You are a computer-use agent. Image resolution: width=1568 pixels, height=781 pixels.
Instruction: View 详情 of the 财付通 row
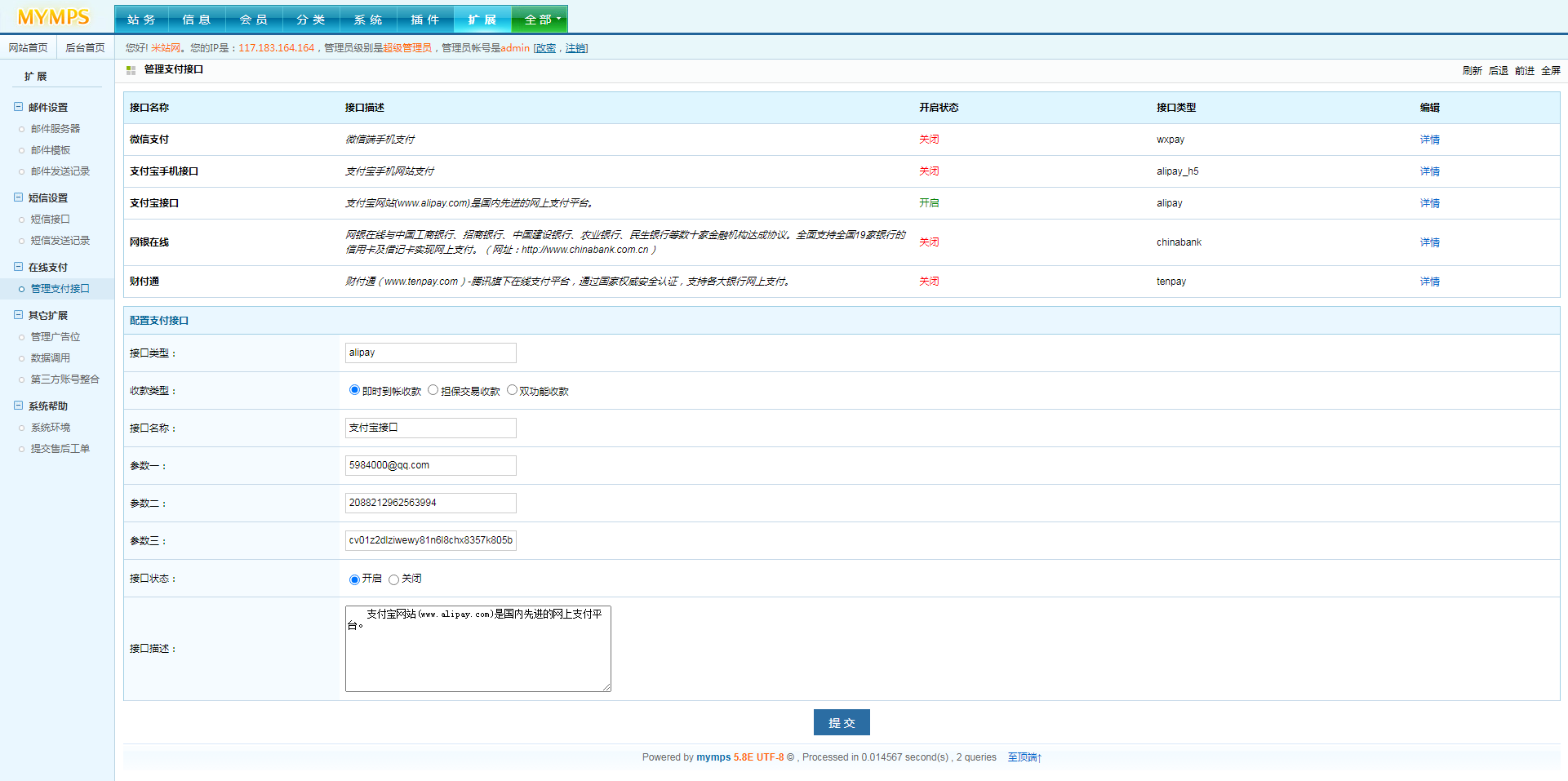[1429, 282]
